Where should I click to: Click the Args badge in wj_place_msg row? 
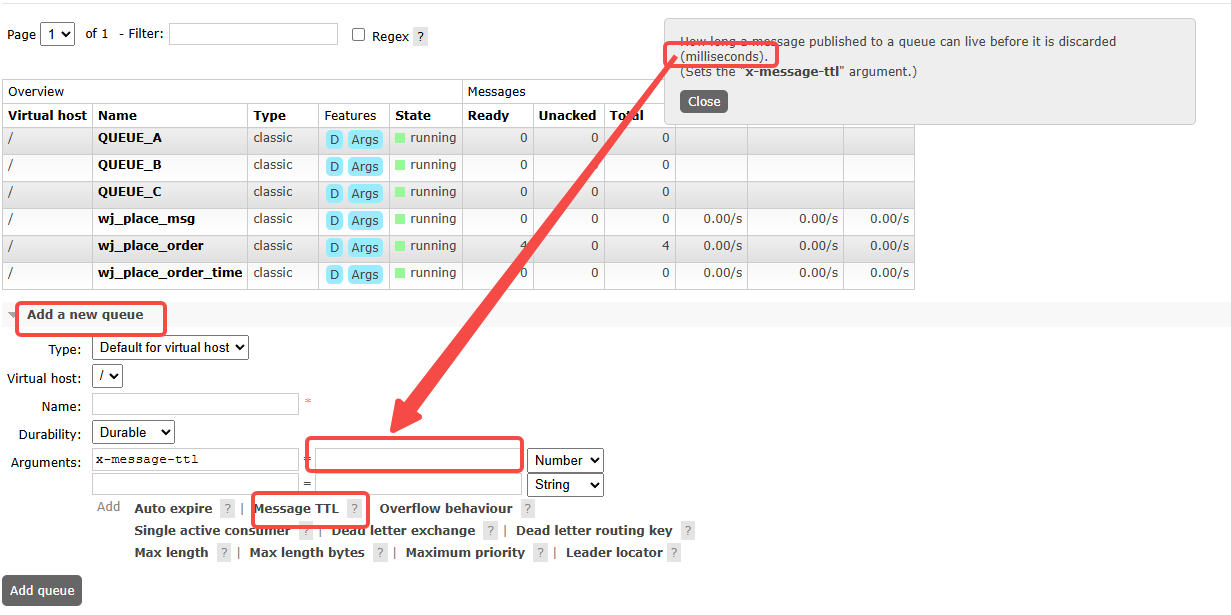[x=365, y=221]
